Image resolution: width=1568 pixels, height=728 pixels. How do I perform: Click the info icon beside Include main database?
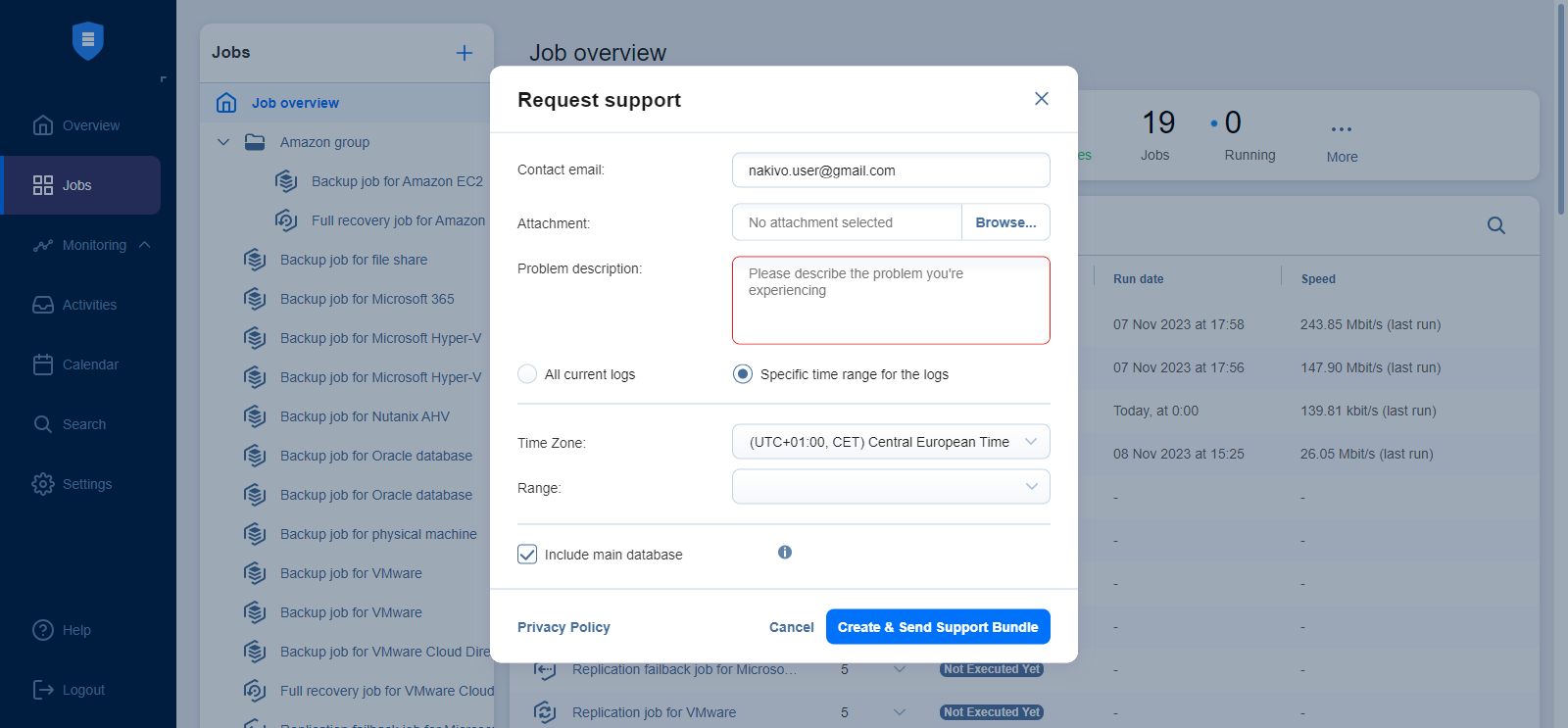coord(785,553)
